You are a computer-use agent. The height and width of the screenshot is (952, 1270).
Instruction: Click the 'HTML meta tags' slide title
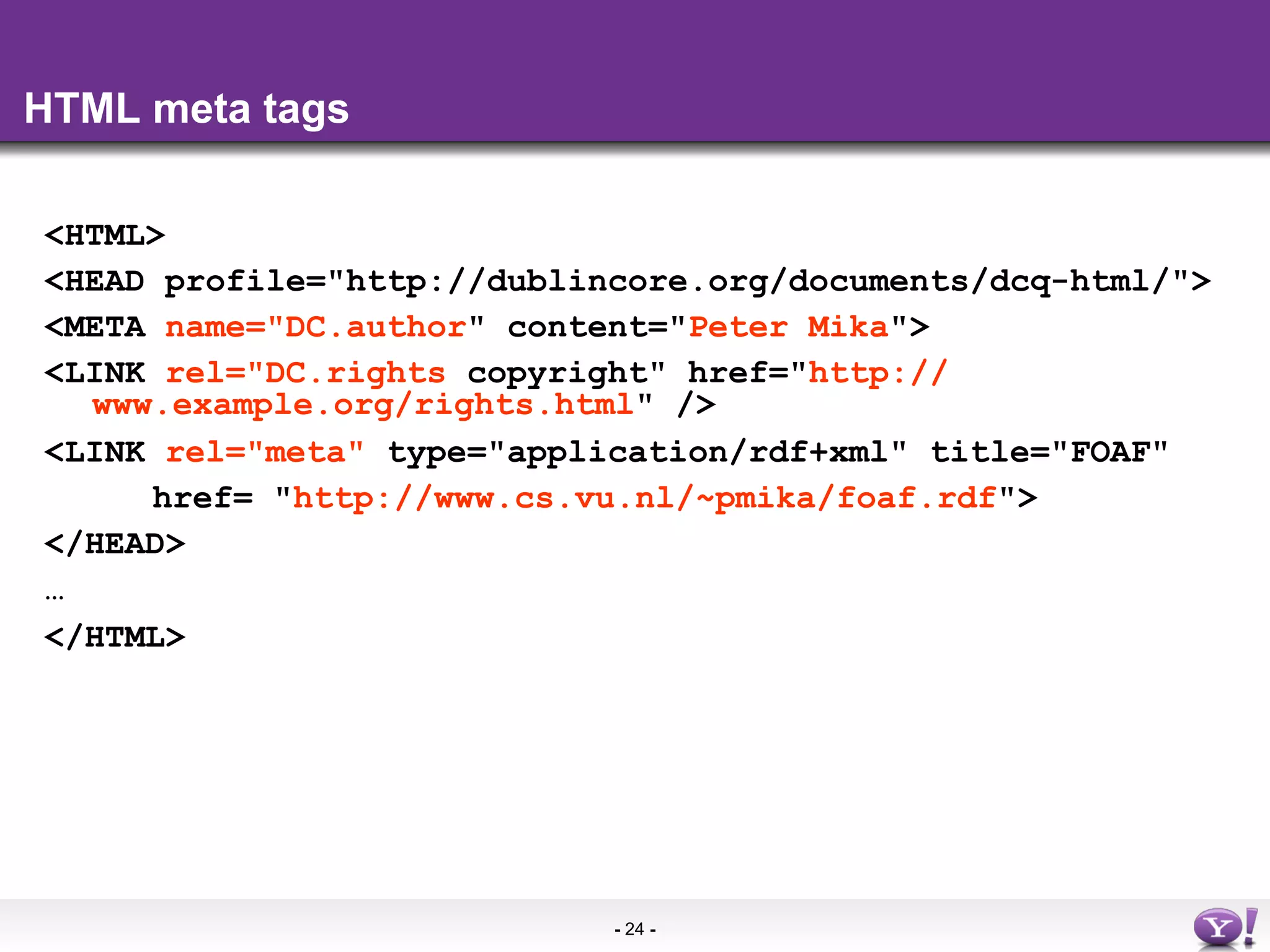click(x=186, y=109)
